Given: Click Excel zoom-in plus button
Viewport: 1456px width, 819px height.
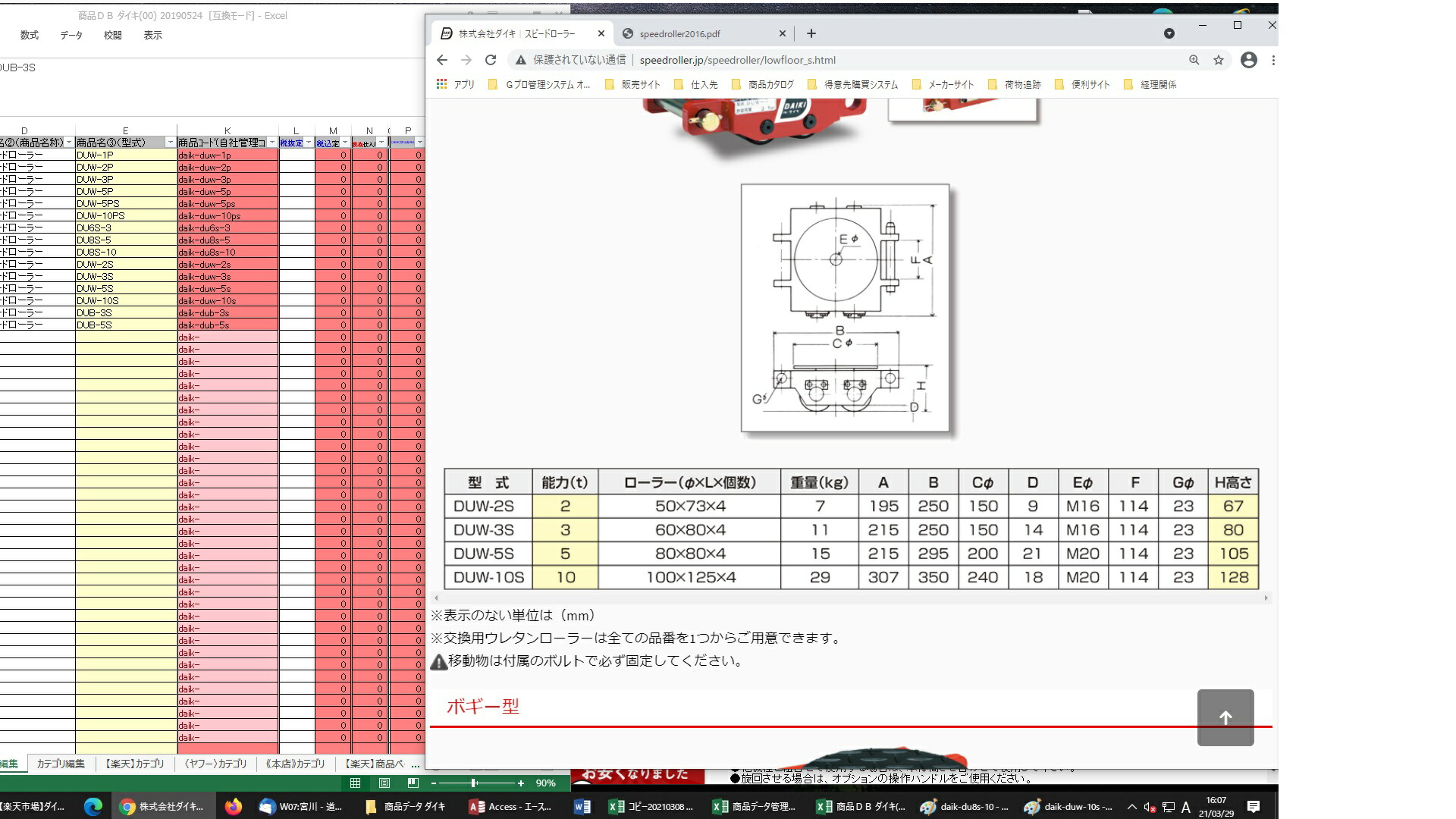Looking at the screenshot, I should [x=521, y=783].
